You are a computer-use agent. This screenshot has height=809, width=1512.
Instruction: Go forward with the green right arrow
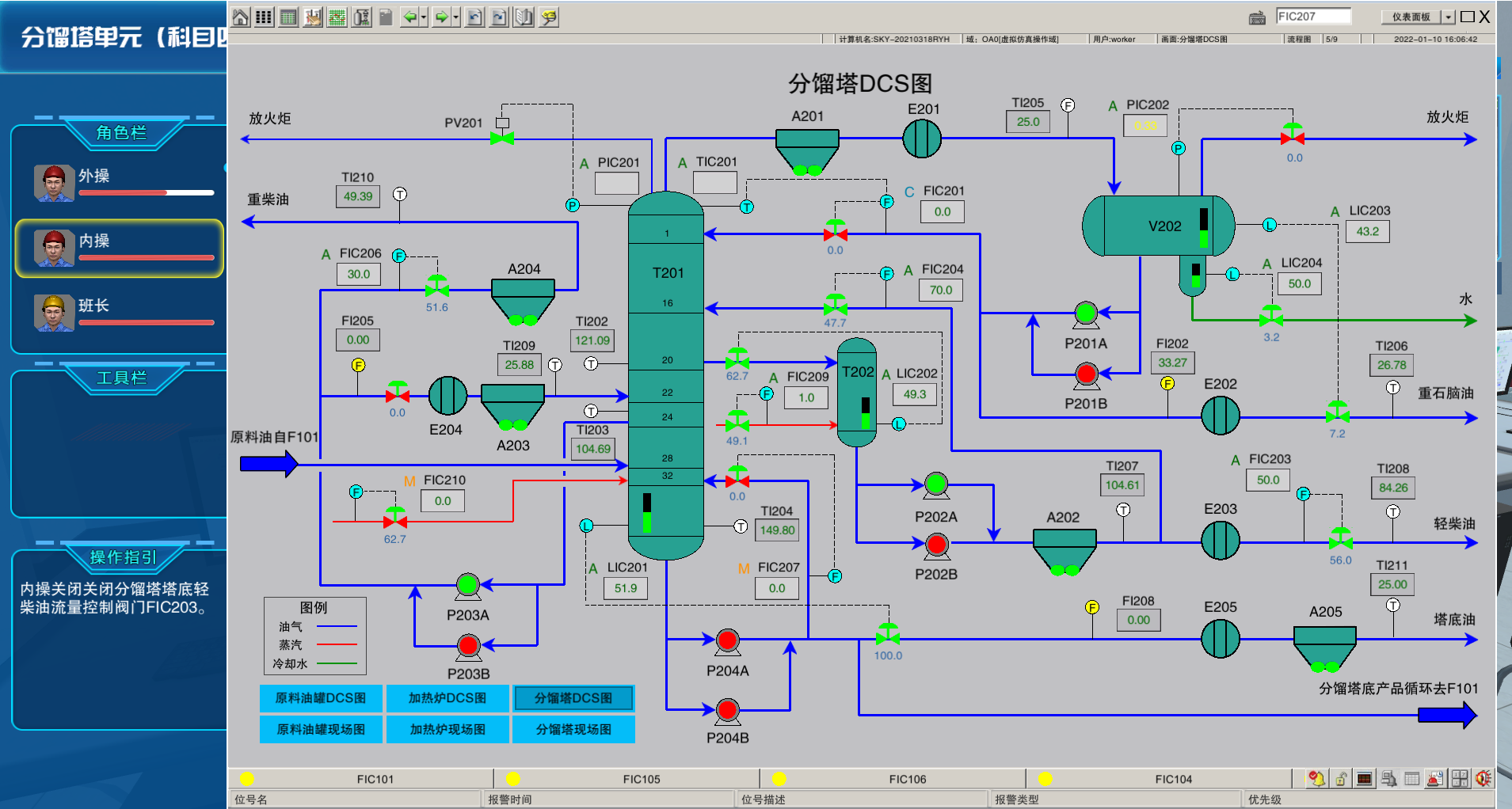click(x=441, y=17)
